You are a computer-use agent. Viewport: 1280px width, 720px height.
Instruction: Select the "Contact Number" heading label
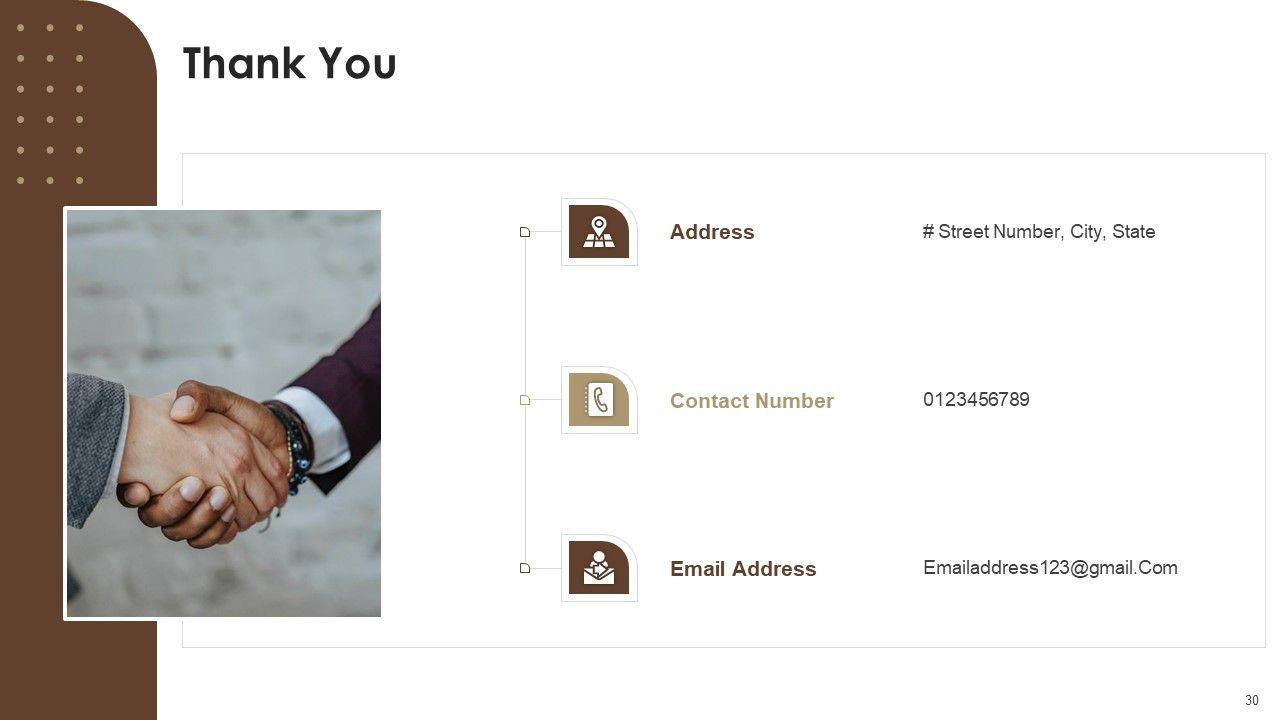751,401
